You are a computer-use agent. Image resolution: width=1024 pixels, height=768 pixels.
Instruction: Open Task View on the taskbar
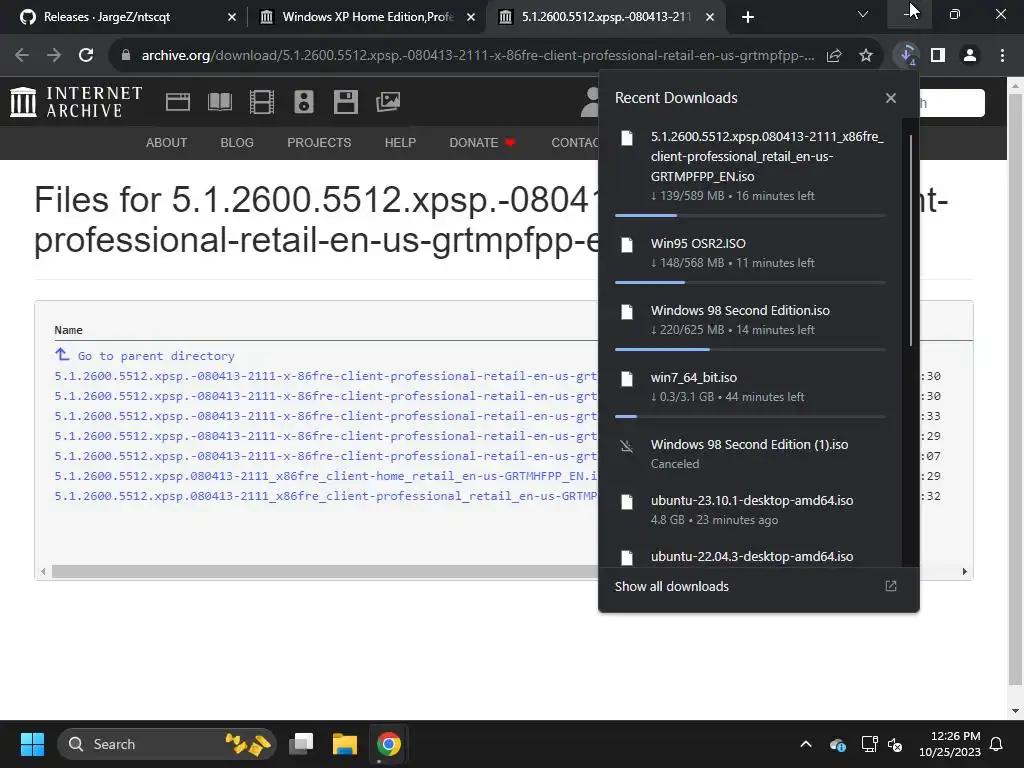click(x=302, y=744)
